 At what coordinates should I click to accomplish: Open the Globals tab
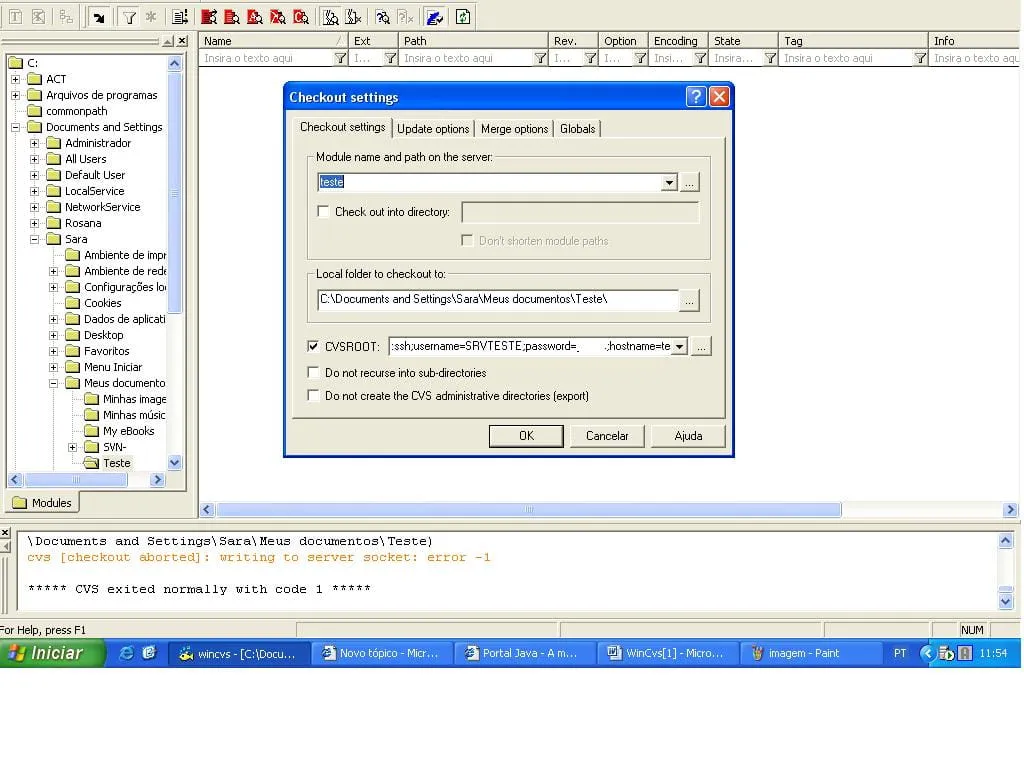pyautogui.click(x=577, y=129)
